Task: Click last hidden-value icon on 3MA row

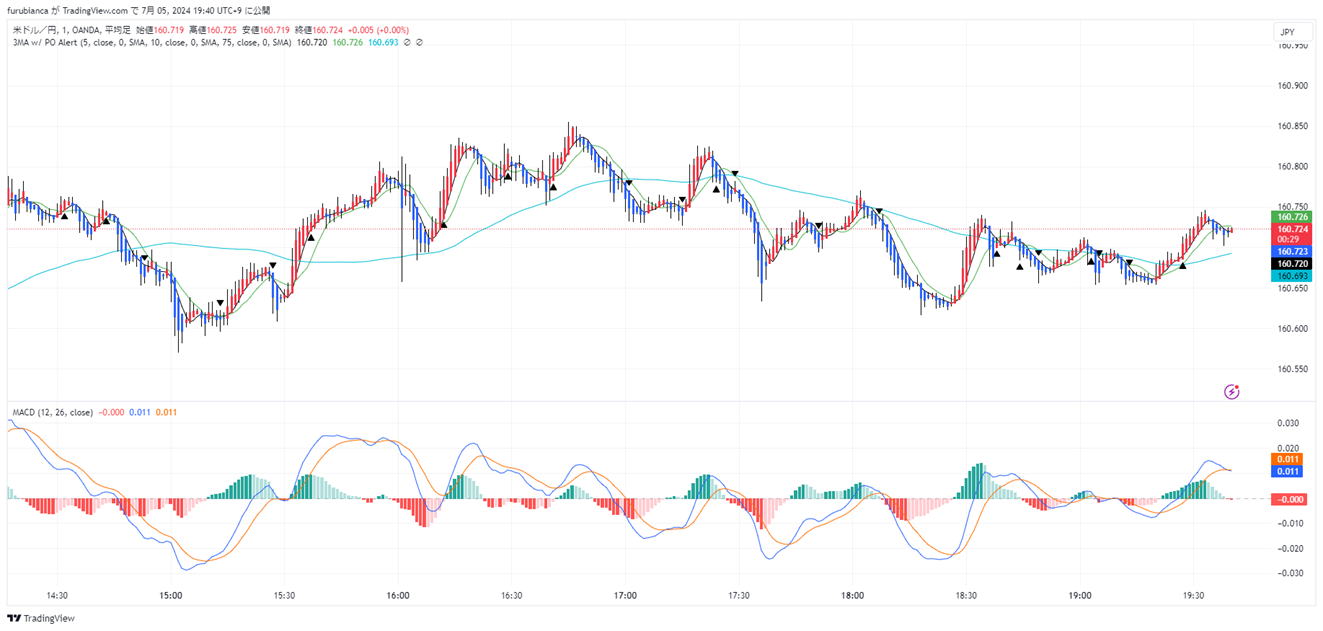Action: point(419,42)
